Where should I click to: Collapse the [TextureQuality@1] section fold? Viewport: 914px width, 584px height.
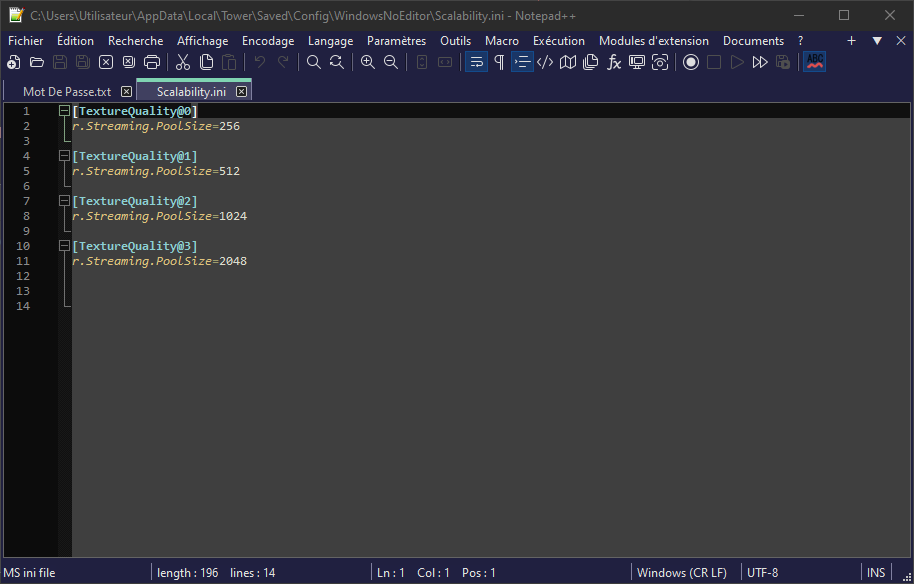click(x=65, y=156)
